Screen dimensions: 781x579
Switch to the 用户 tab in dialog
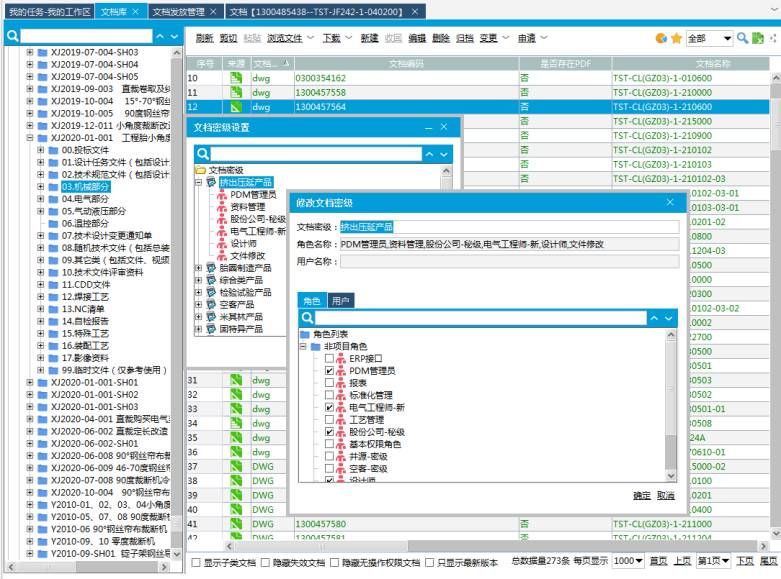(341, 300)
